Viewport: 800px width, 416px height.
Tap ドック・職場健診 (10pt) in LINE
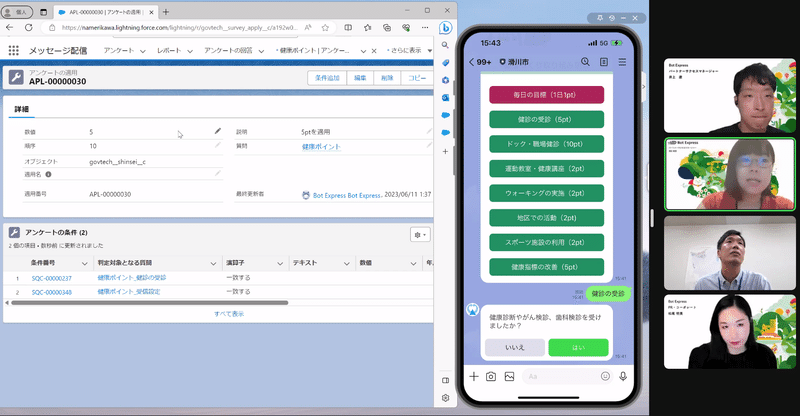click(x=546, y=144)
